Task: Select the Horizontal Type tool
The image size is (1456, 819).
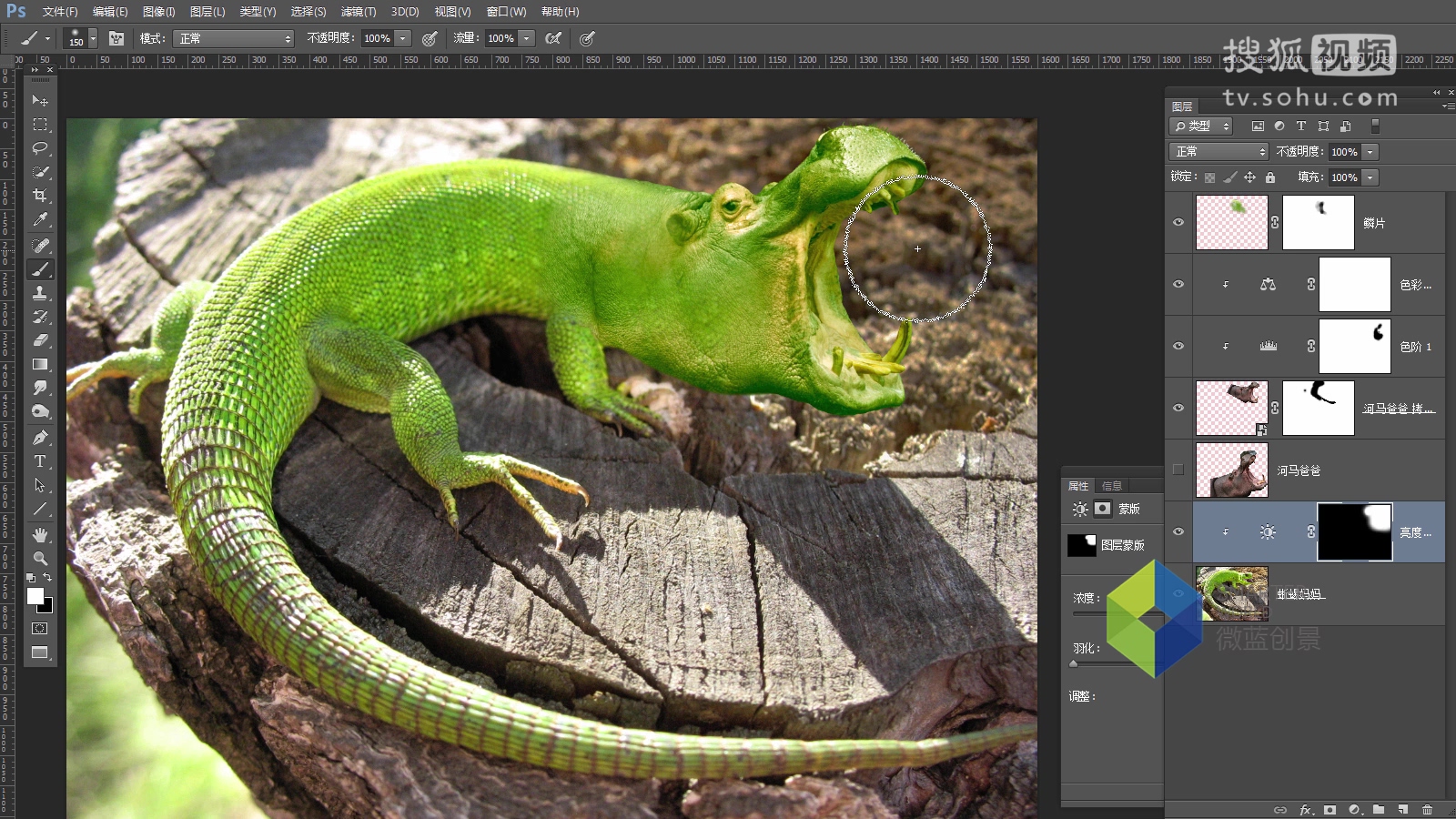Action: (x=40, y=461)
